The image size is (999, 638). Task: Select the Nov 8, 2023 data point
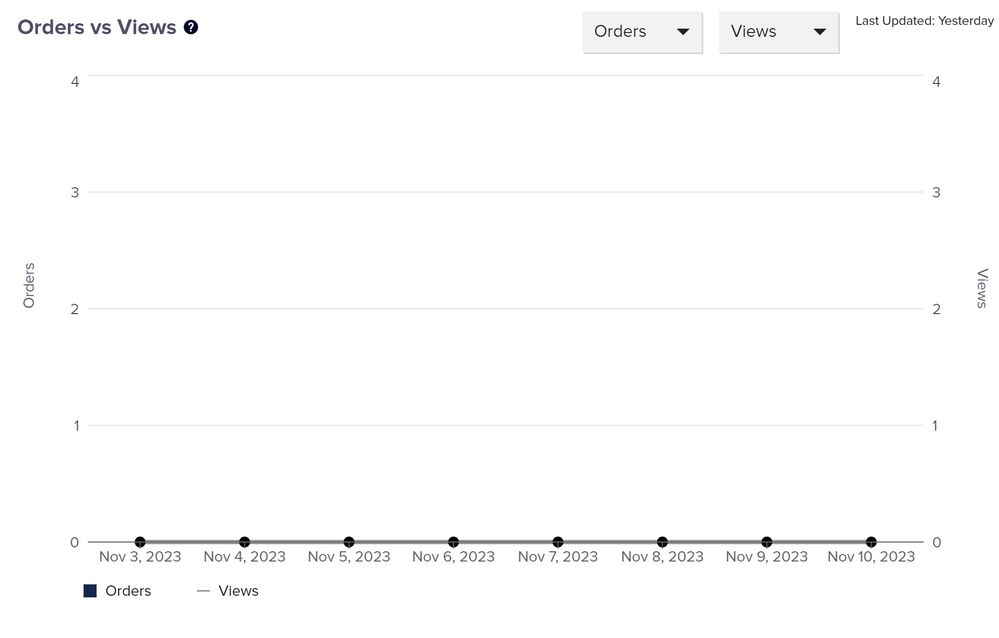[662, 542]
